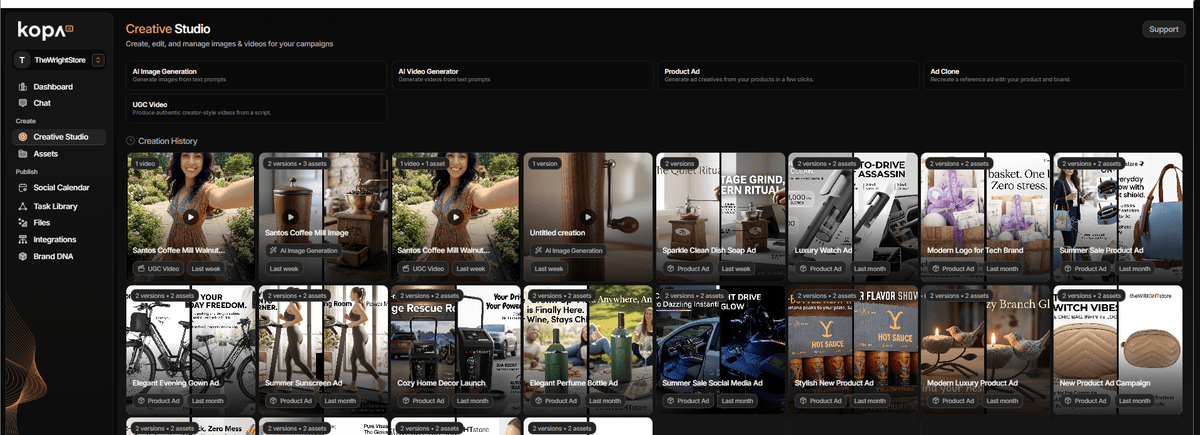
Task: Play Santos Coffee Mill video labeled '1 video • 1 asset'
Action: click(x=455, y=216)
